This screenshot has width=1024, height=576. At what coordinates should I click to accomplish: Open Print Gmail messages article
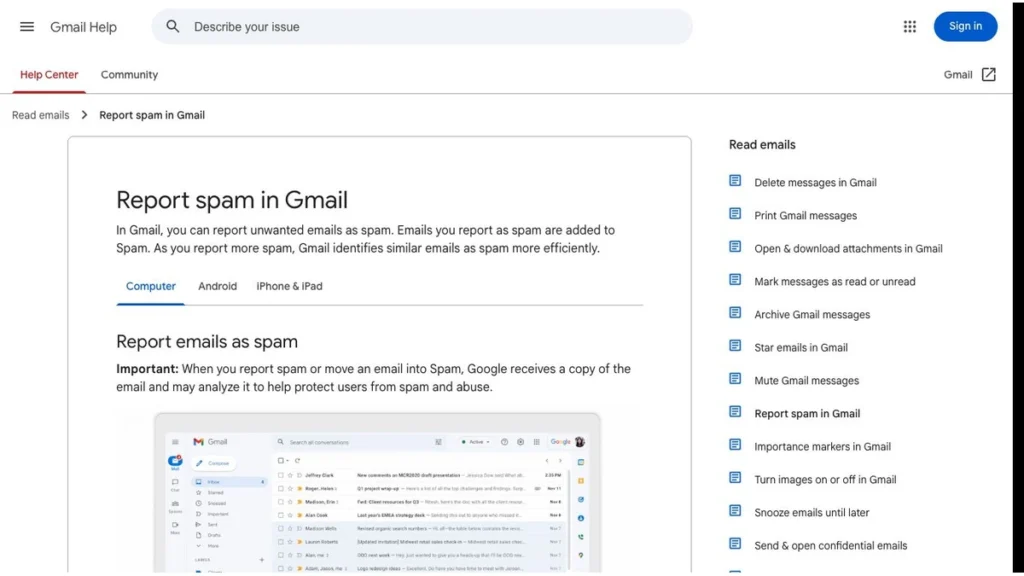click(x=805, y=216)
